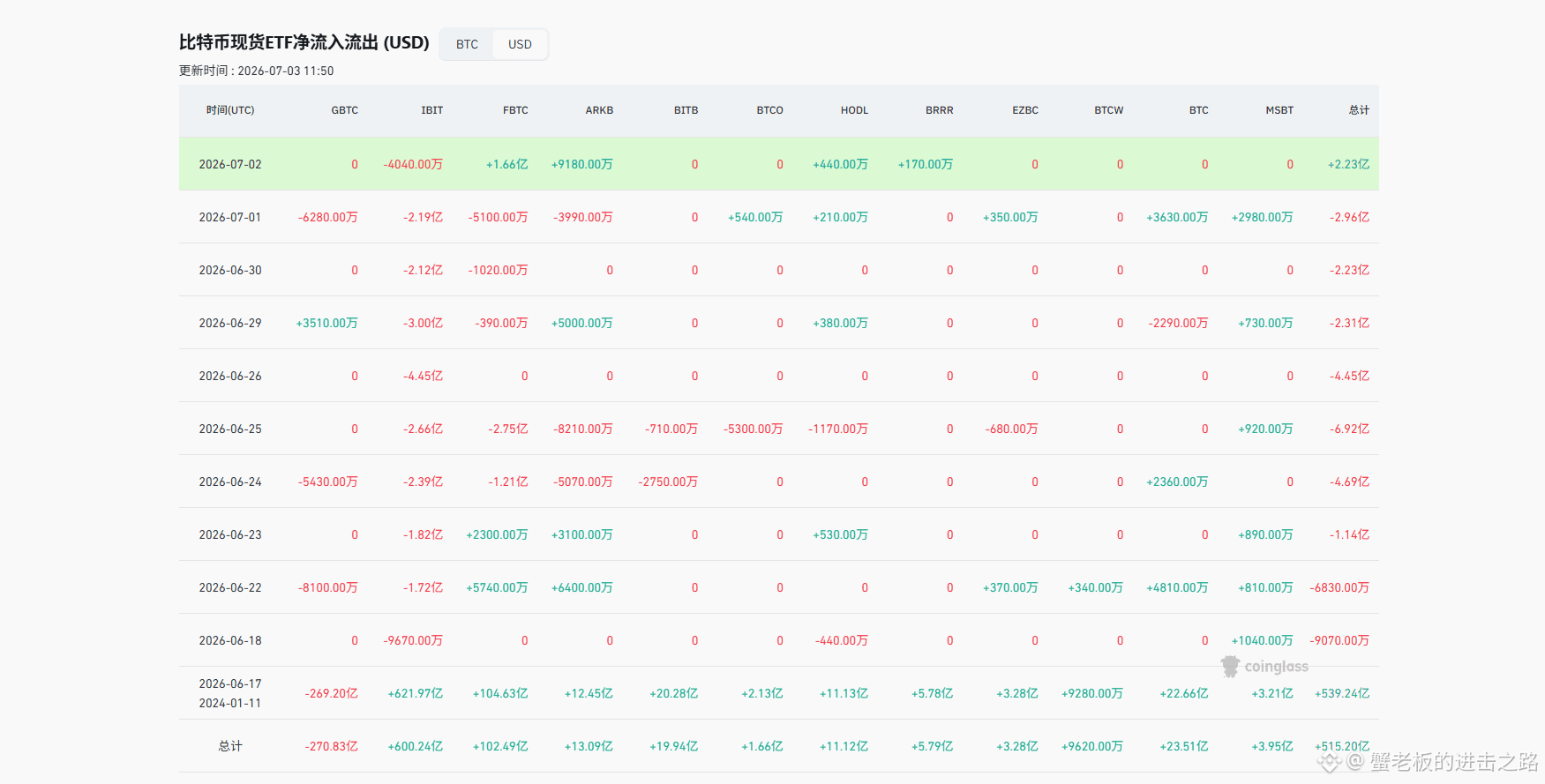Select the 2026-06-22 date cell
Viewport: 1545px width, 784px height.
point(230,587)
